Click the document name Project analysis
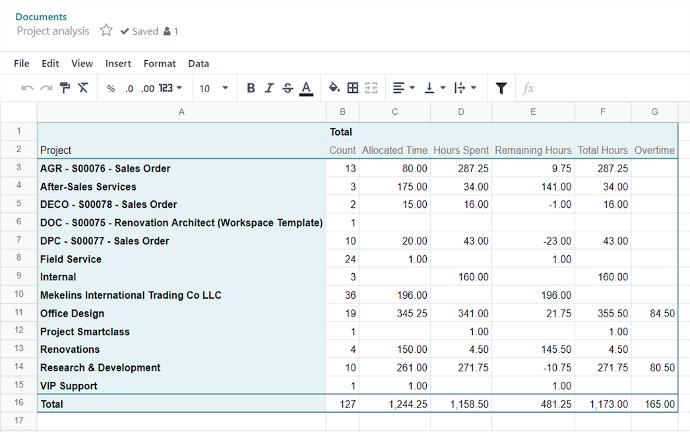Viewport: 690px width, 432px height. (53, 31)
